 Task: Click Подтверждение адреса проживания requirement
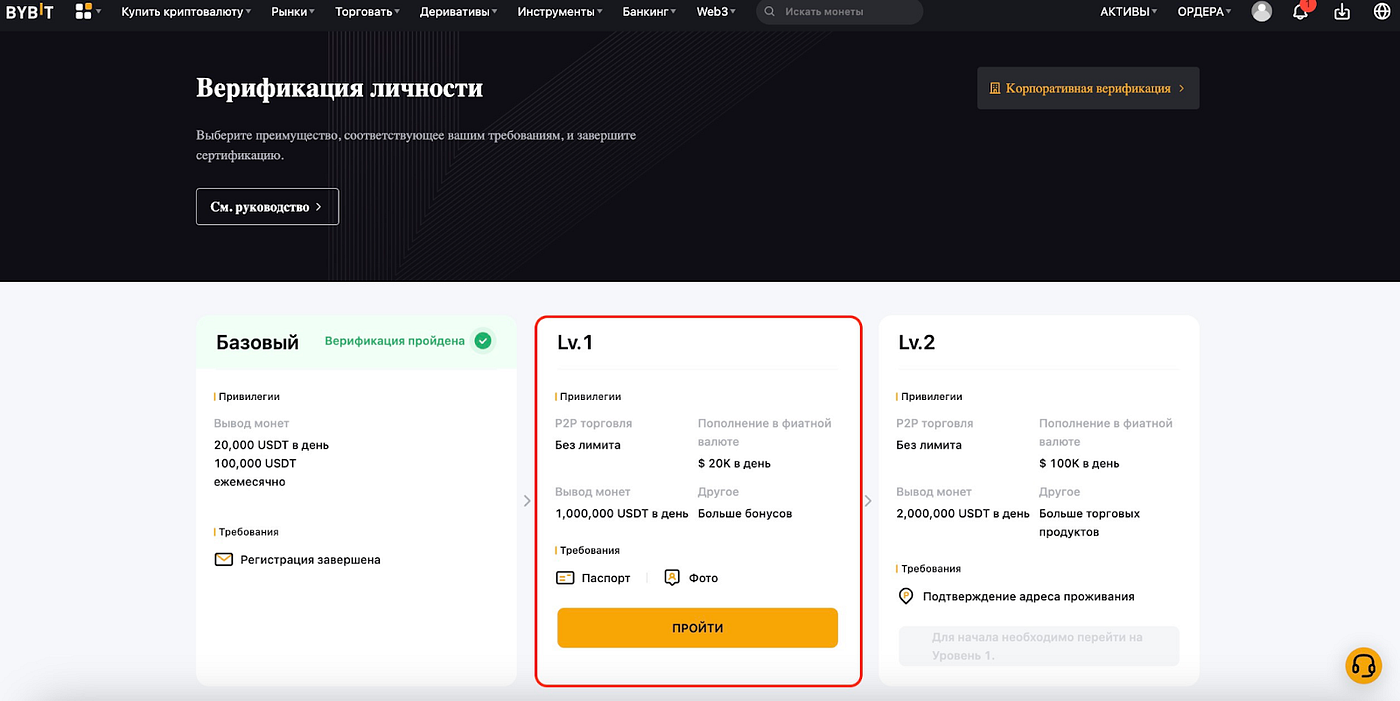(x=1028, y=596)
